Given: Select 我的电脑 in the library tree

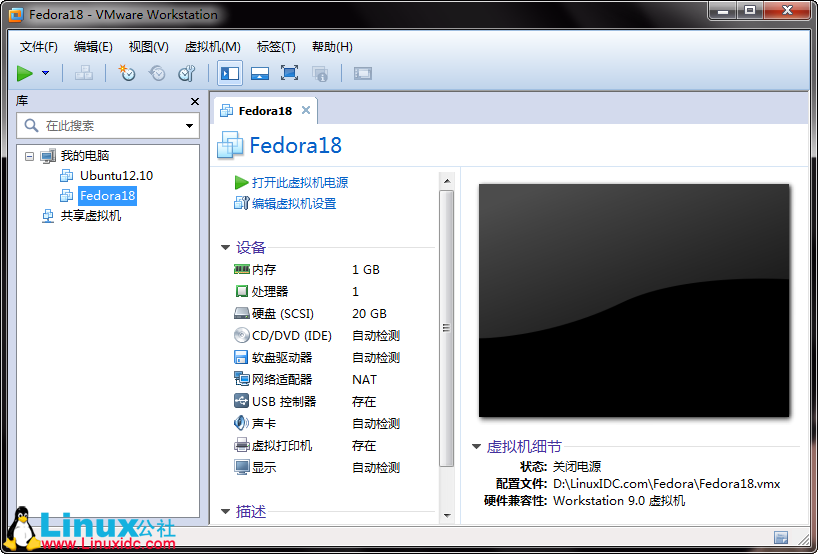Looking at the screenshot, I should pos(85,155).
